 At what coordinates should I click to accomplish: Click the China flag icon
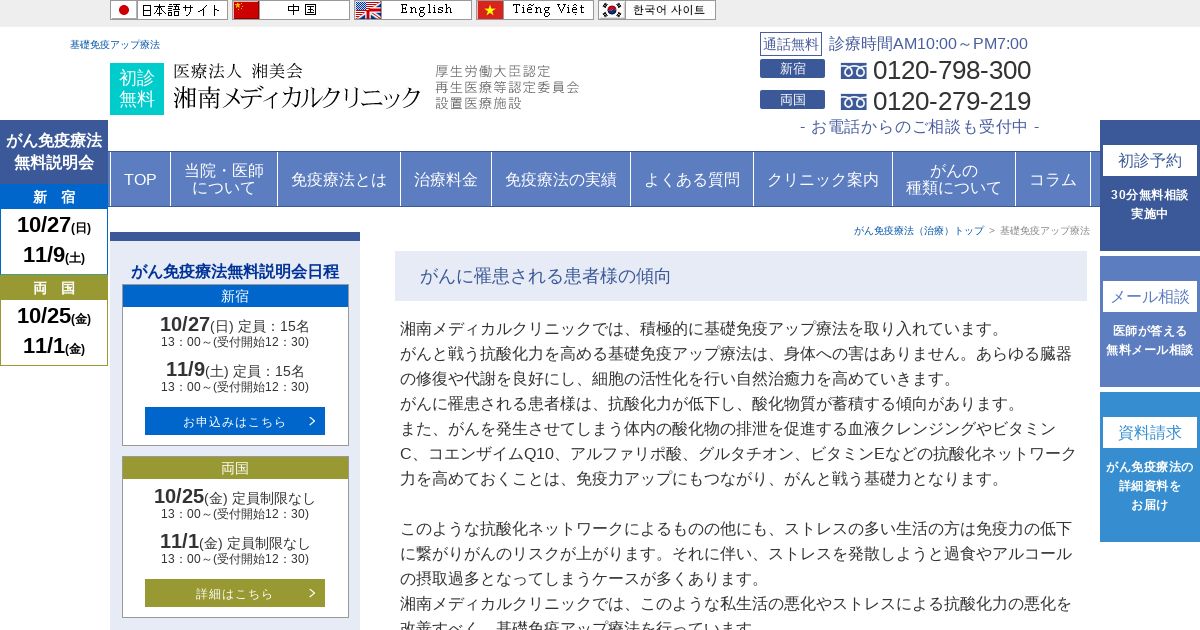coord(246,10)
